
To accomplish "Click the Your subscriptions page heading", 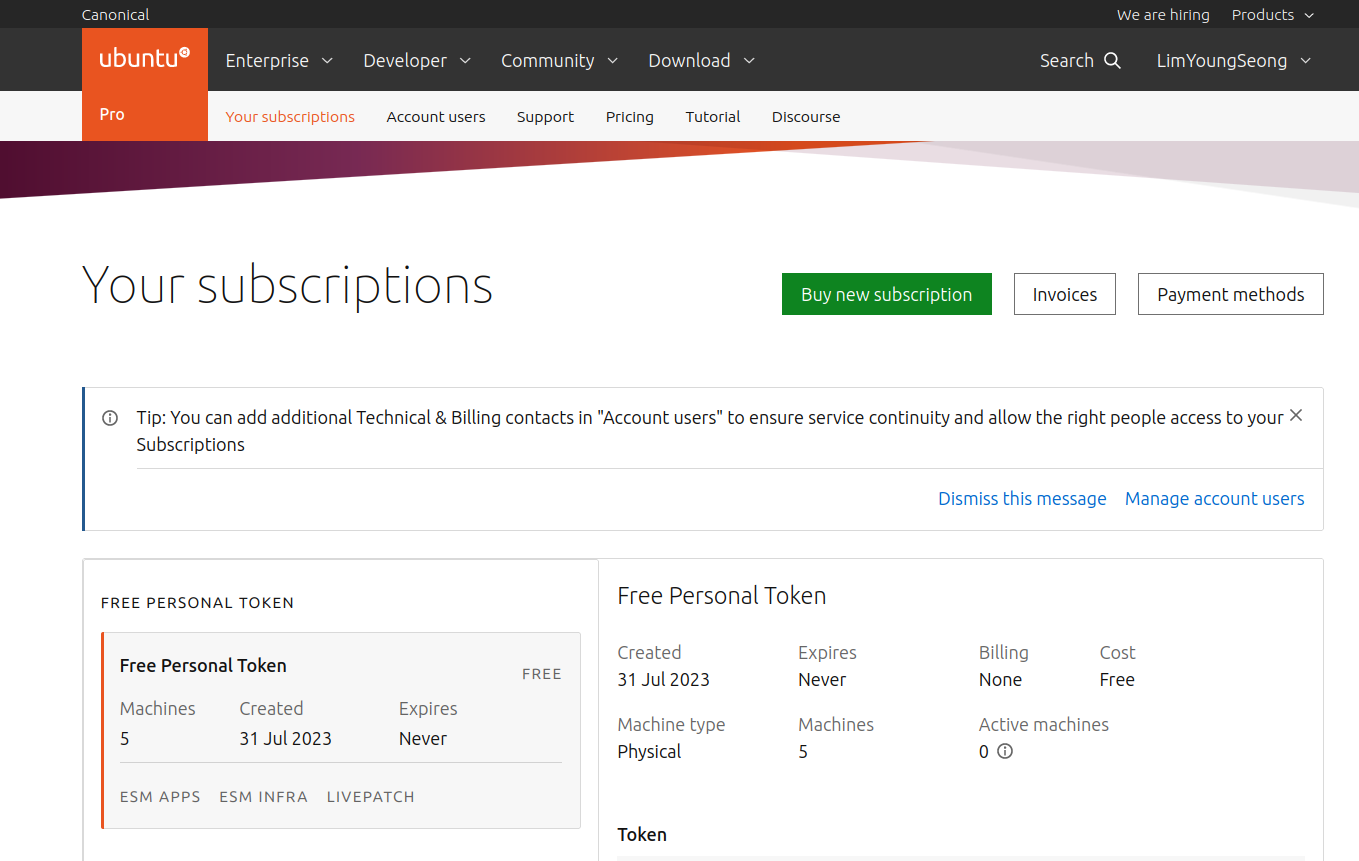I will 287,285.
